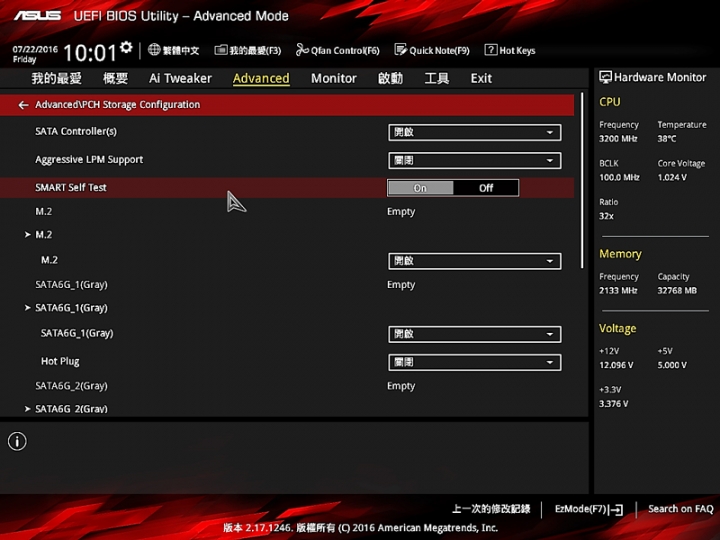Click the Search on FAQ link
720x540 pixels.
click(x=681, y=509)
